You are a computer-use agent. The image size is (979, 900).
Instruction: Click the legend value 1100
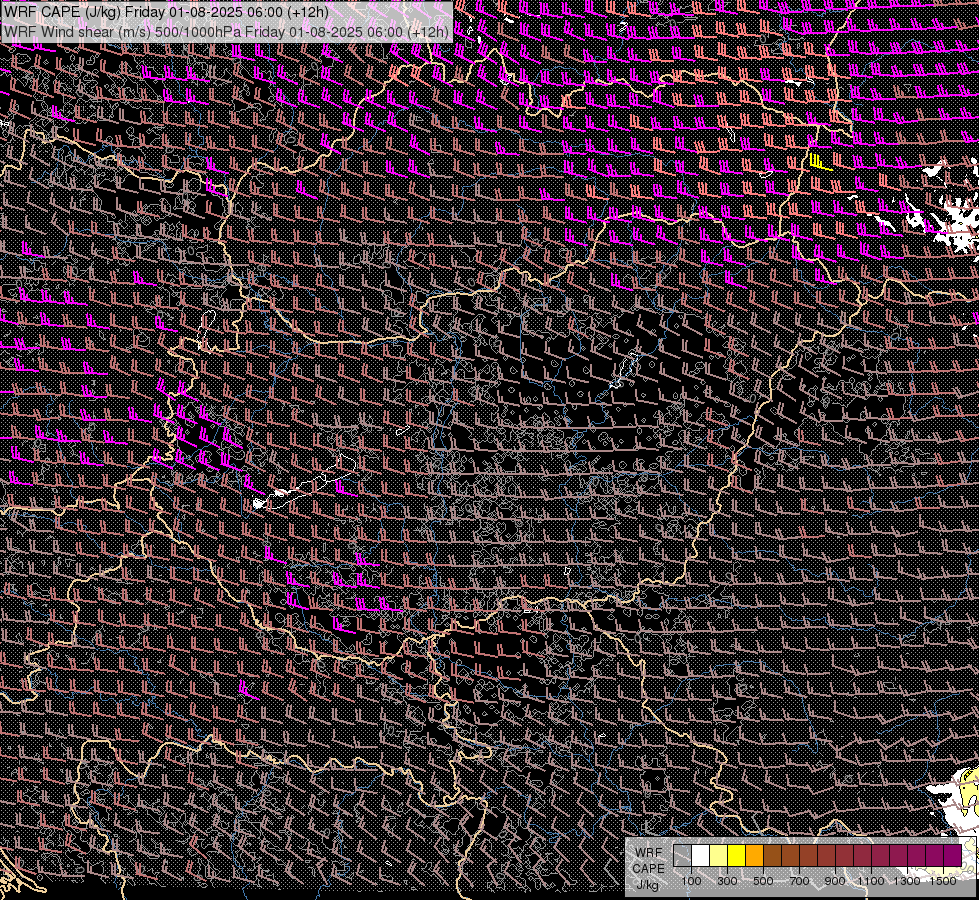pos(871,881)
